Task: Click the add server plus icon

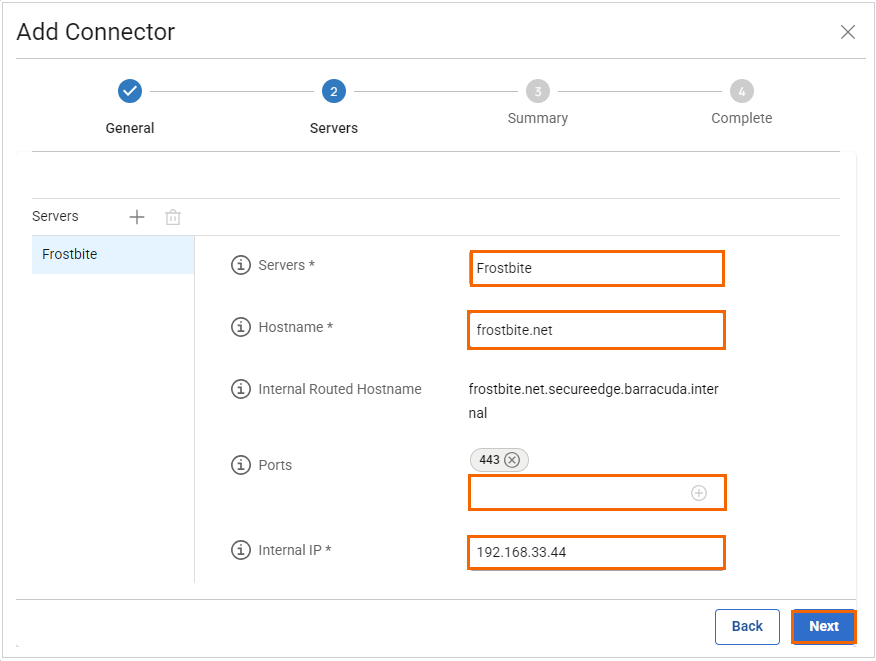Action: coord(137,217)
